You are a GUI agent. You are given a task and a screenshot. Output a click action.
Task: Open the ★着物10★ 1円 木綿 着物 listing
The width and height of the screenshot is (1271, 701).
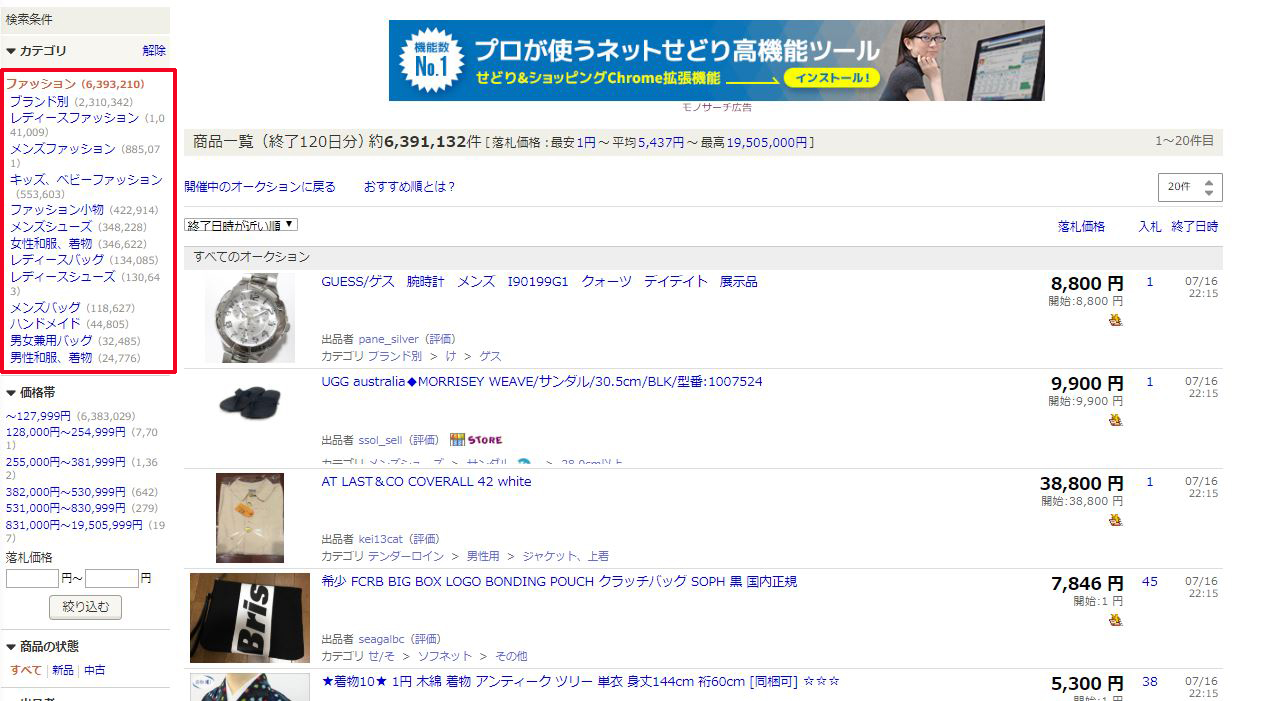(x=580, y=682)
